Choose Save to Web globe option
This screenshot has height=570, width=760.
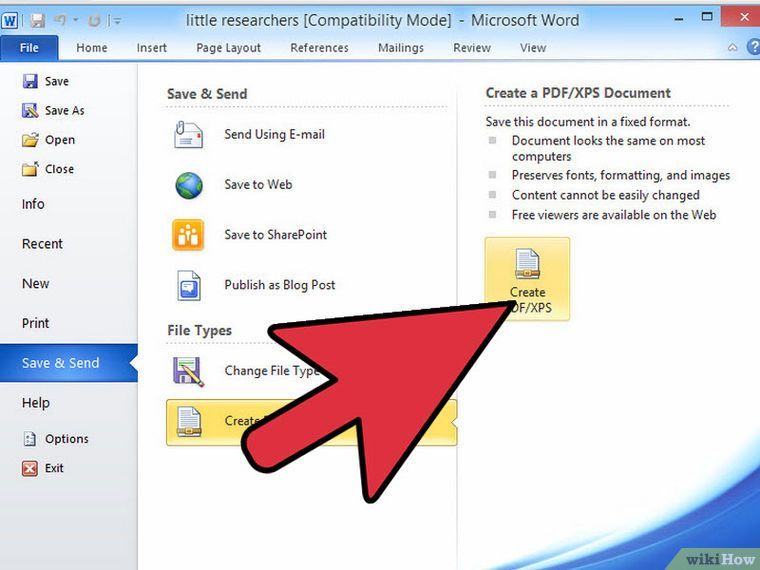(x=258, y=184)
